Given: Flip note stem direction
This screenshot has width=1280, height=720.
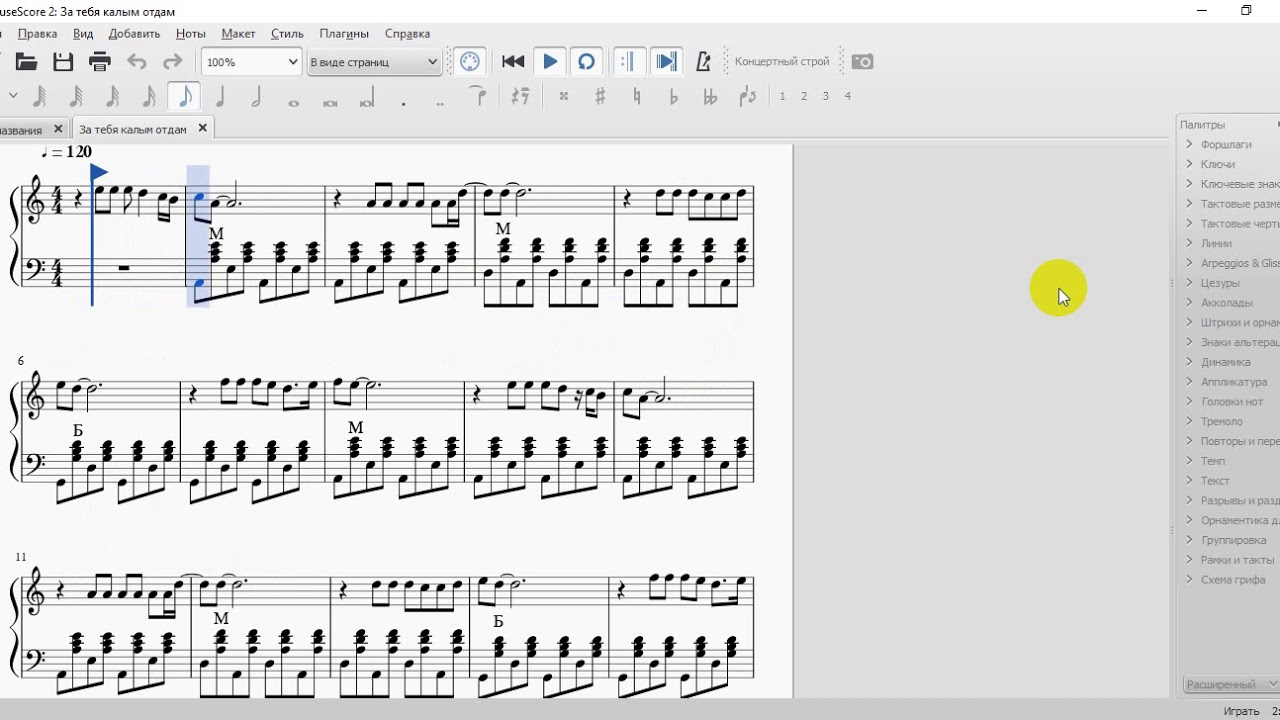Looking at the screenshot, I should pyautogui.click(x=747, y=97).
